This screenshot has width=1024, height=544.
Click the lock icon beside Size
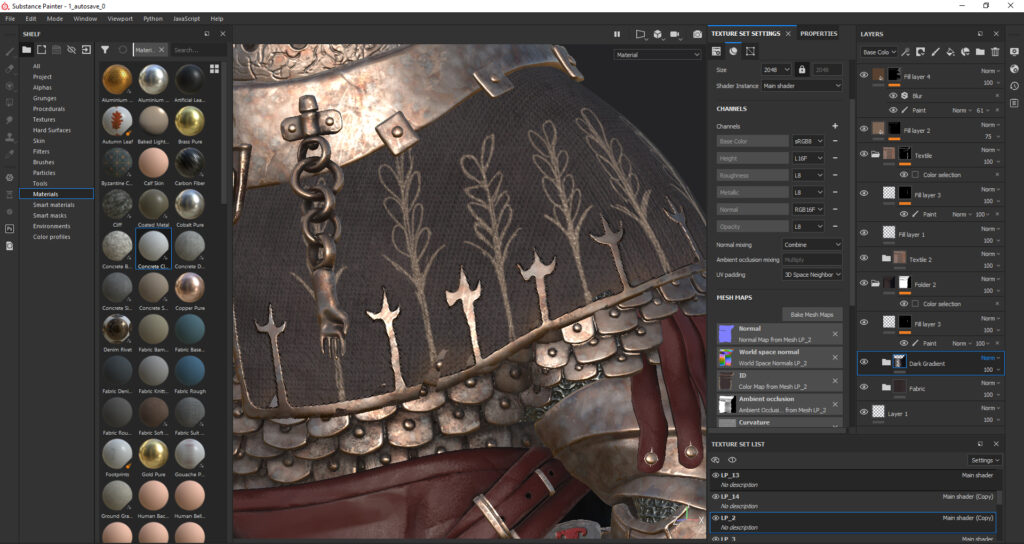pos(801,70)
